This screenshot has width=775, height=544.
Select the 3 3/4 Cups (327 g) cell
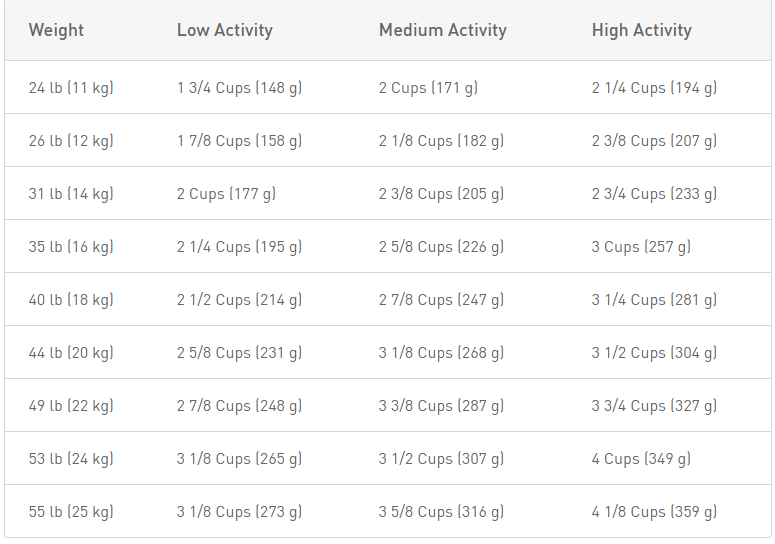click(654, 405)
